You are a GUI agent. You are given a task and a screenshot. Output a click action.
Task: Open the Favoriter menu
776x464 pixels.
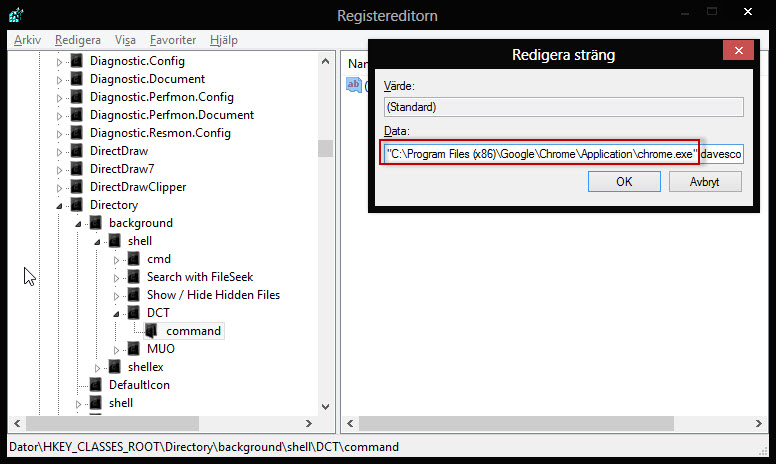click(173, 40)
